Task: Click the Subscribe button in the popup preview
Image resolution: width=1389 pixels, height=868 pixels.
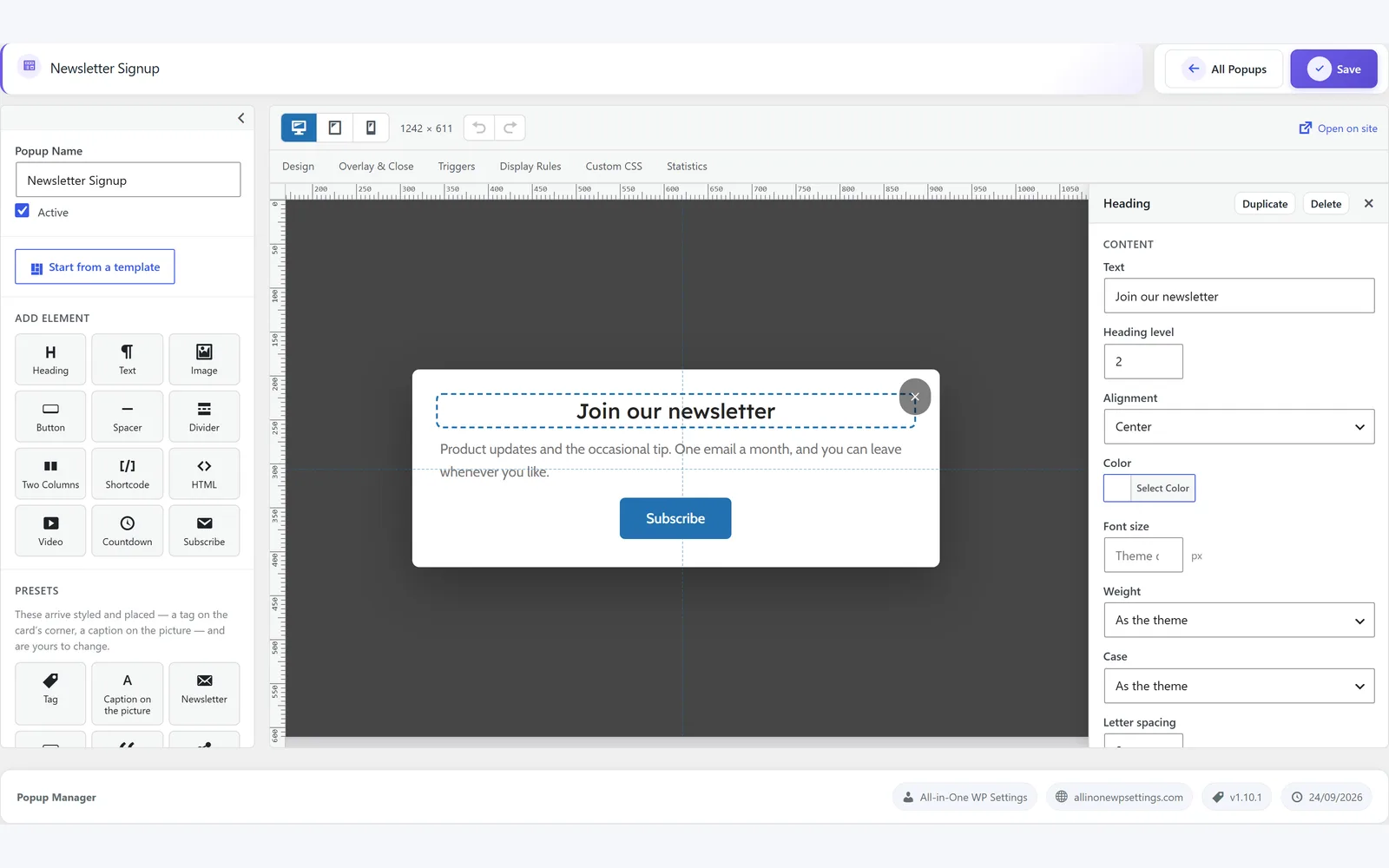Action: (675, 518)
